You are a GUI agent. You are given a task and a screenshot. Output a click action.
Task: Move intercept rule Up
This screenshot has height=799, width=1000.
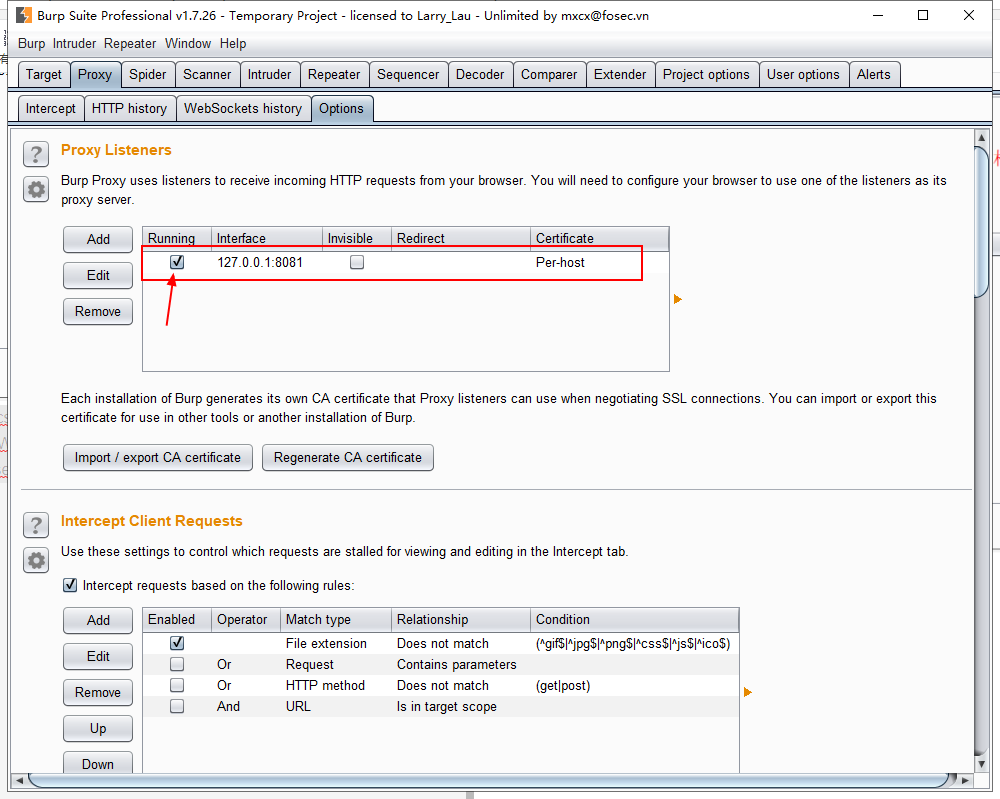coord(98,728)
